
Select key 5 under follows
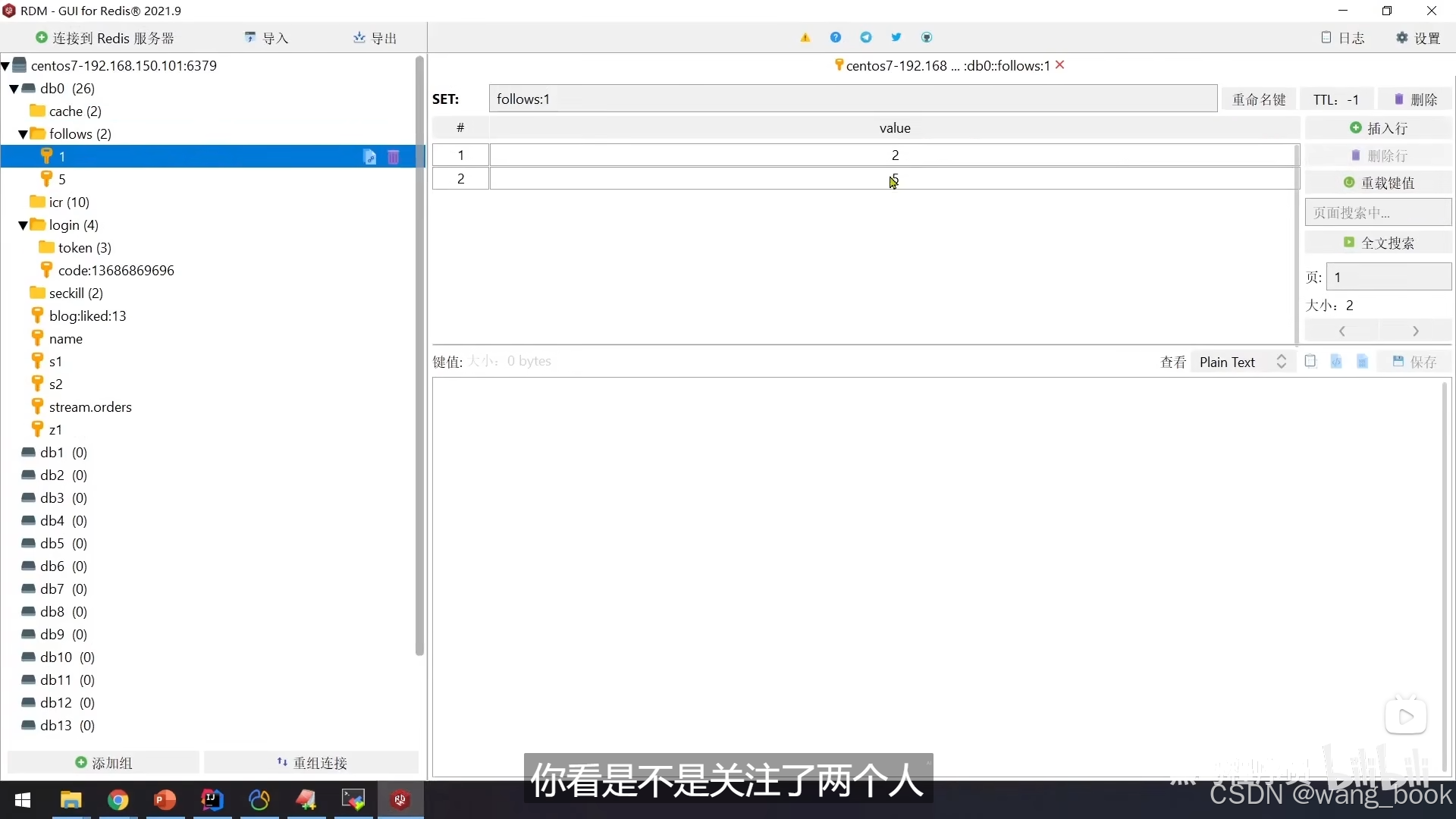tap(53, 179)
